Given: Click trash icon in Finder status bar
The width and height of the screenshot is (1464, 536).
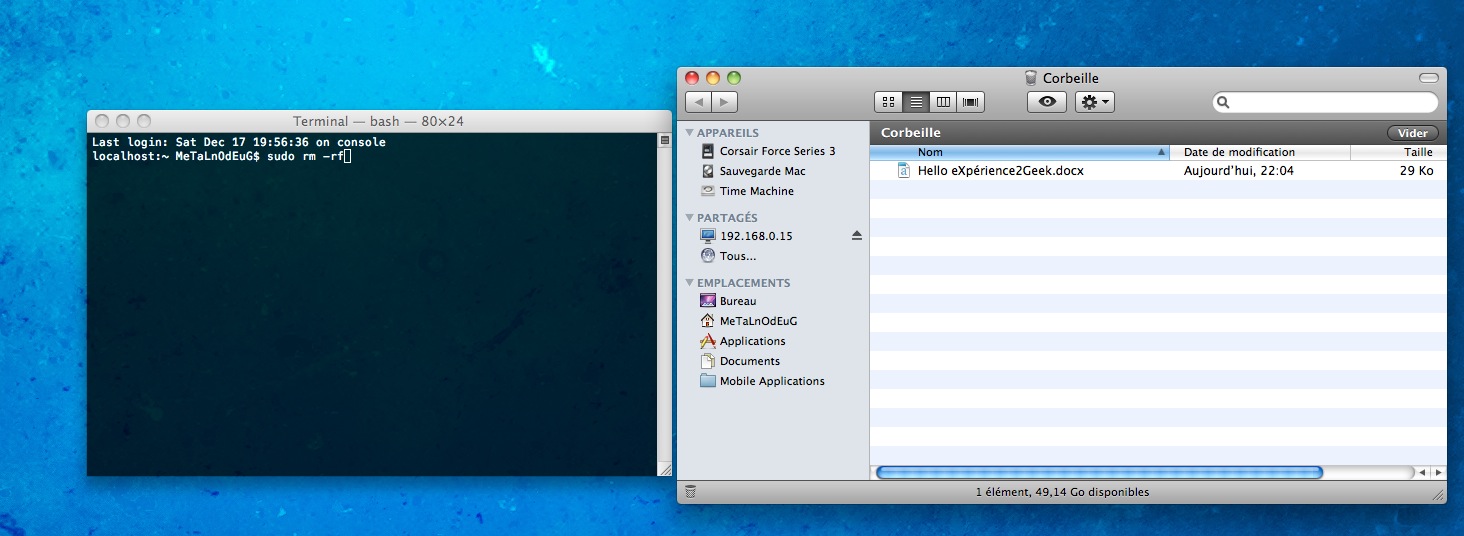Looking at the screenshot, I should 690,492.
